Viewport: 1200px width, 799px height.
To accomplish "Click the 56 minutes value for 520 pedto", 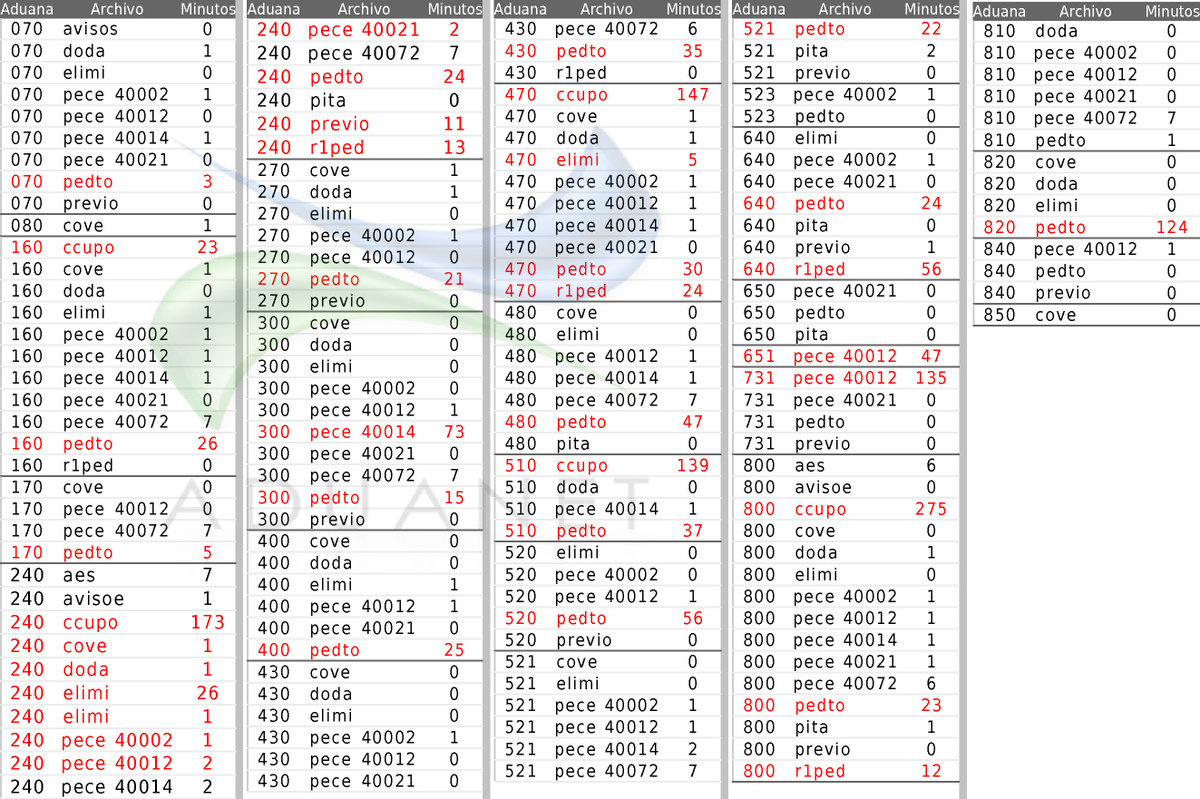I will pos(692,618).
